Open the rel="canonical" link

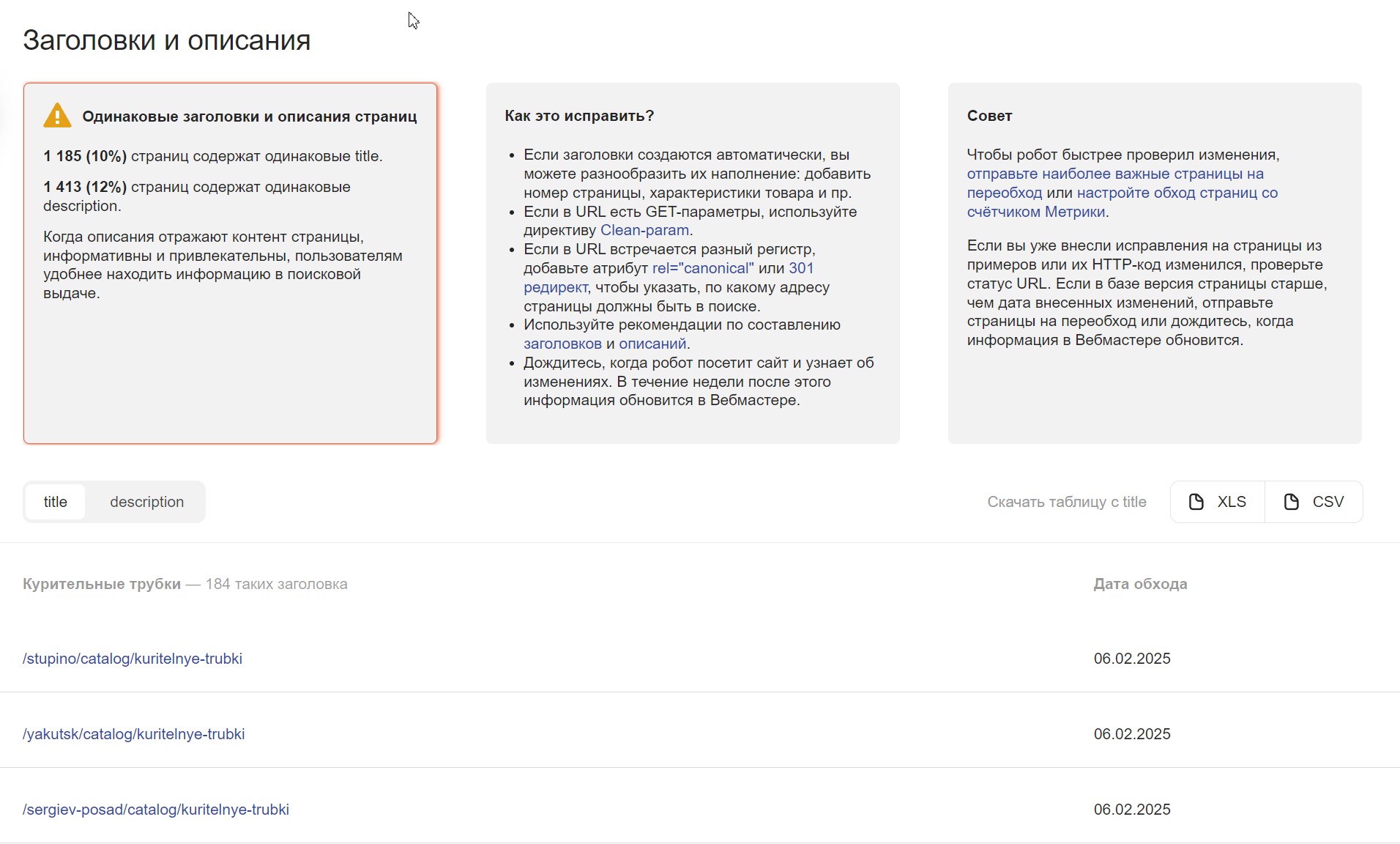[703, 268]
